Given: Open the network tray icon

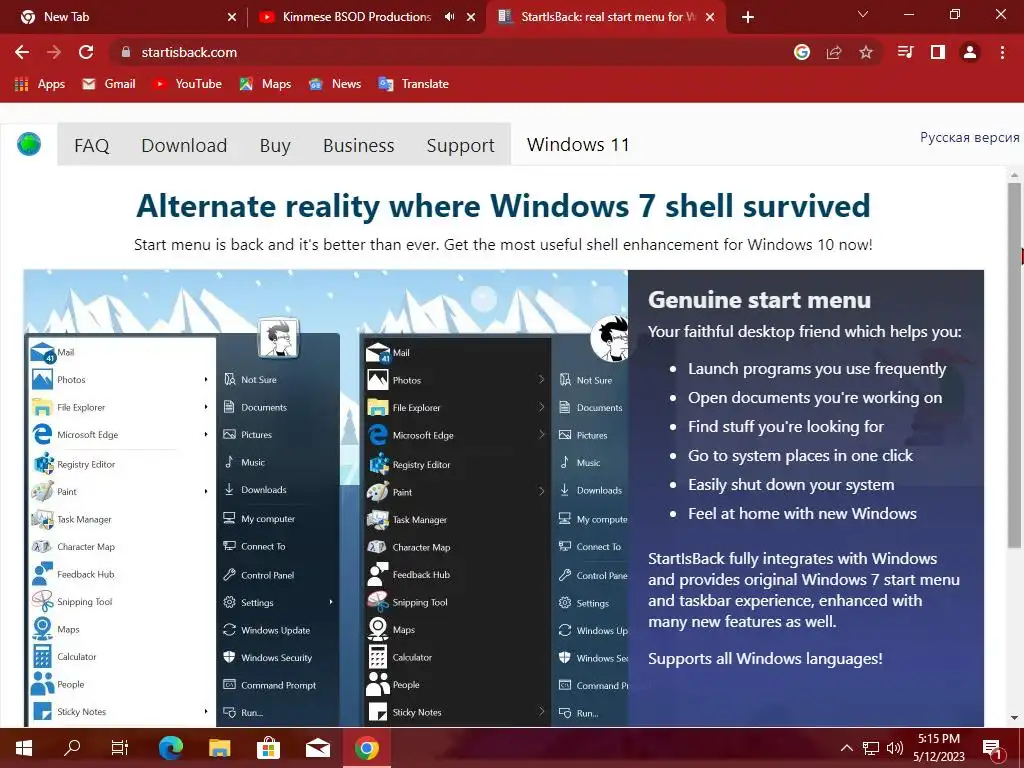Looking at the screenshot, I should (x=871, y=748).
